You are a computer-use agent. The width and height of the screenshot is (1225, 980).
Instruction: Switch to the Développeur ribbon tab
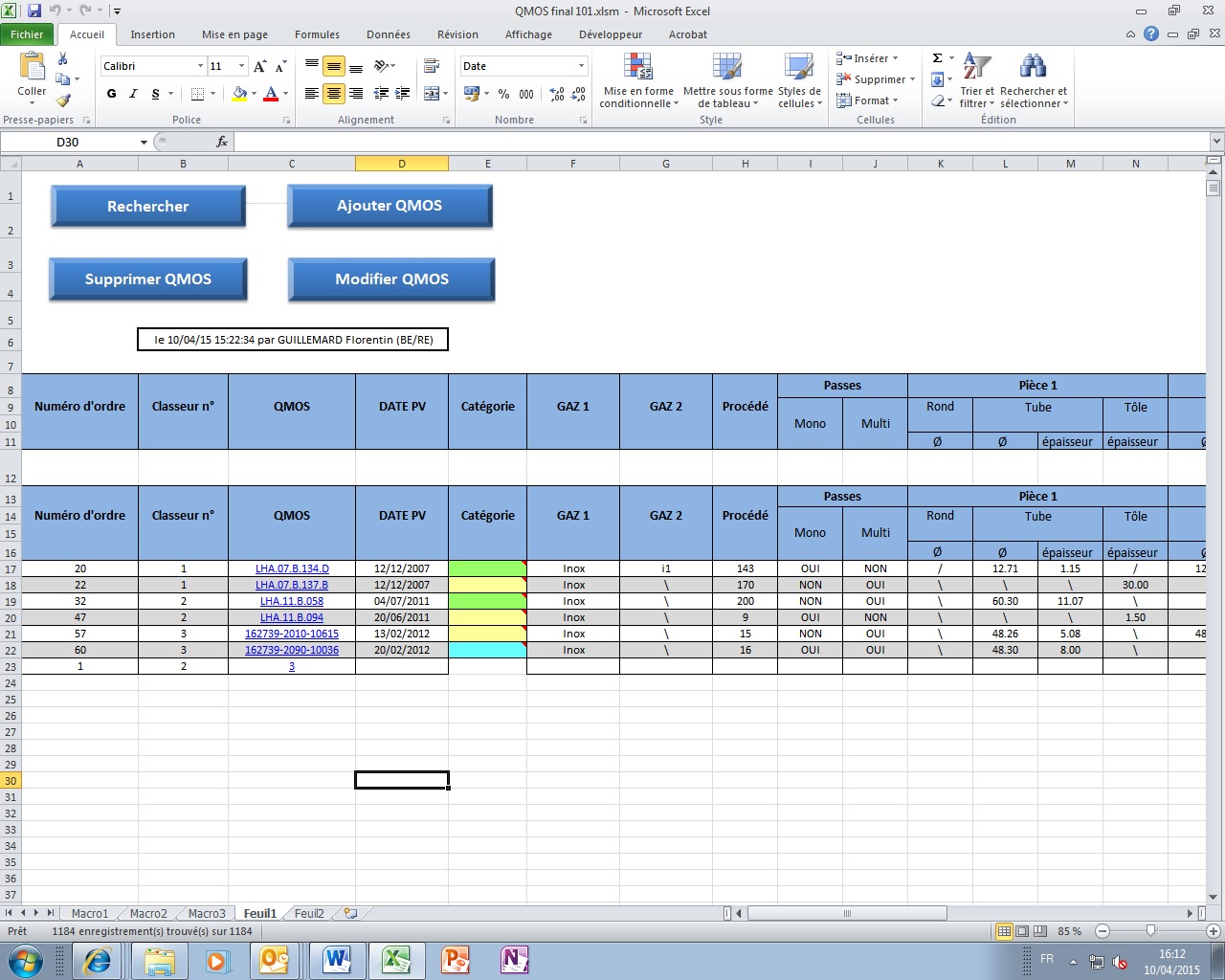point(611,34)
